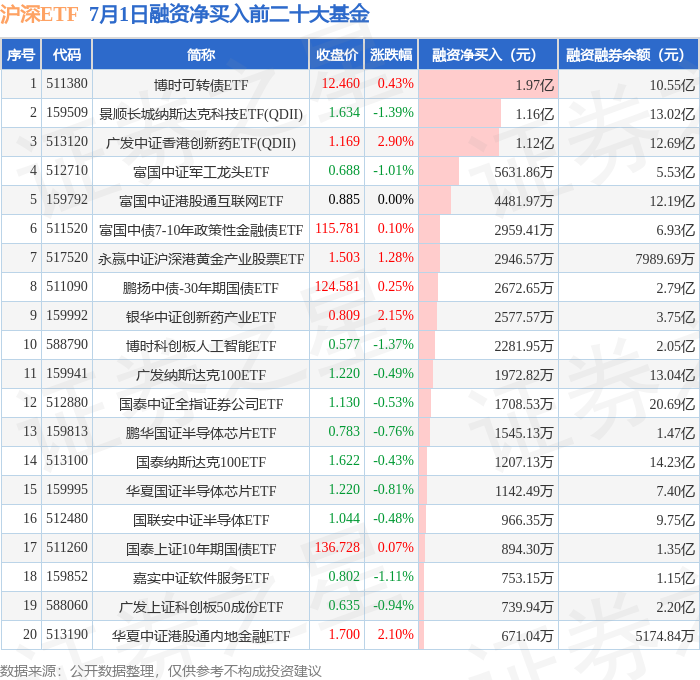Click the 序号 column header
Image resolution: width=700 pixels, height=680 pixels.
coord(21,54)
